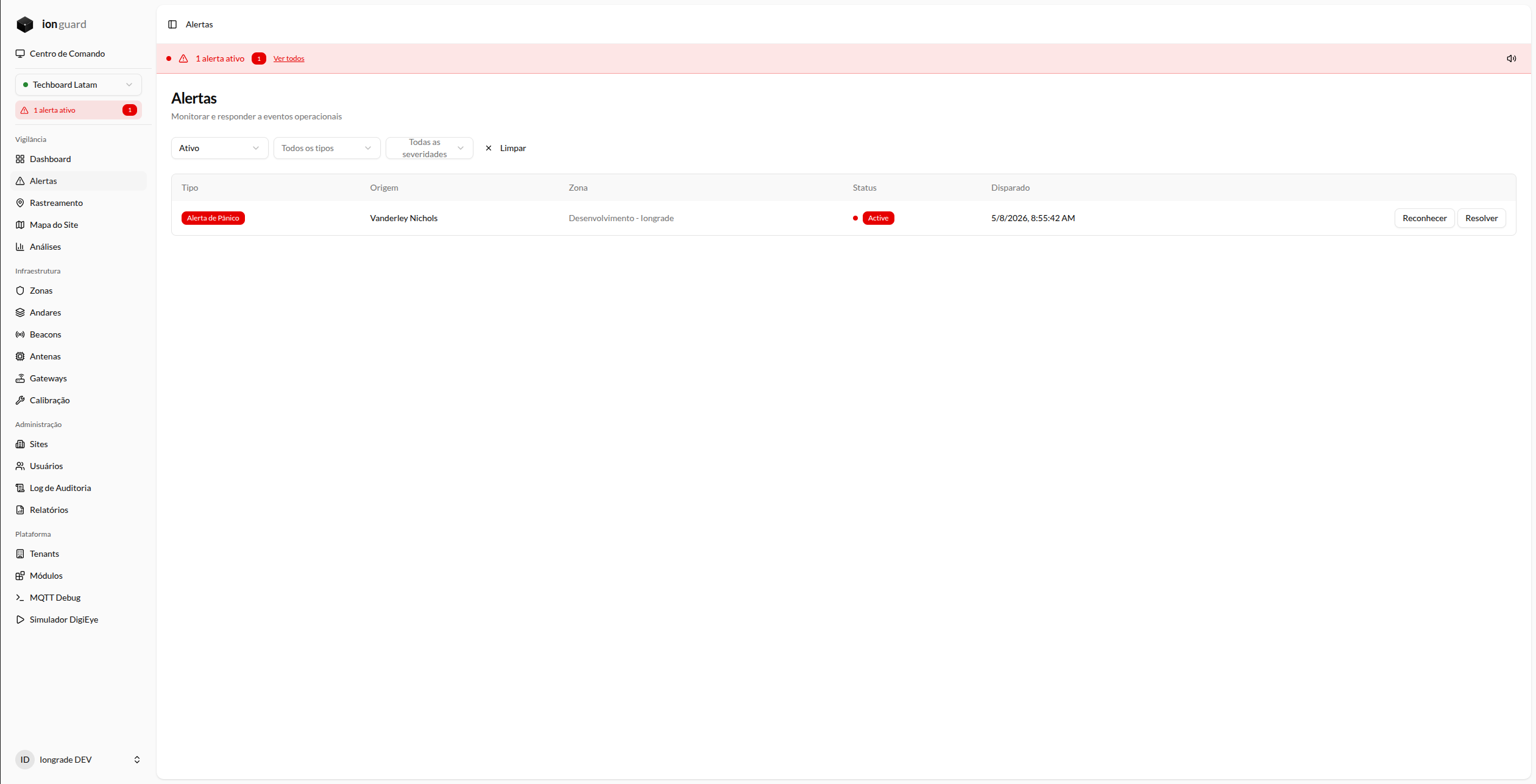Click the Usuários people icon
The width and height of the screenshot is (1536, 784).
click(20, 466)
